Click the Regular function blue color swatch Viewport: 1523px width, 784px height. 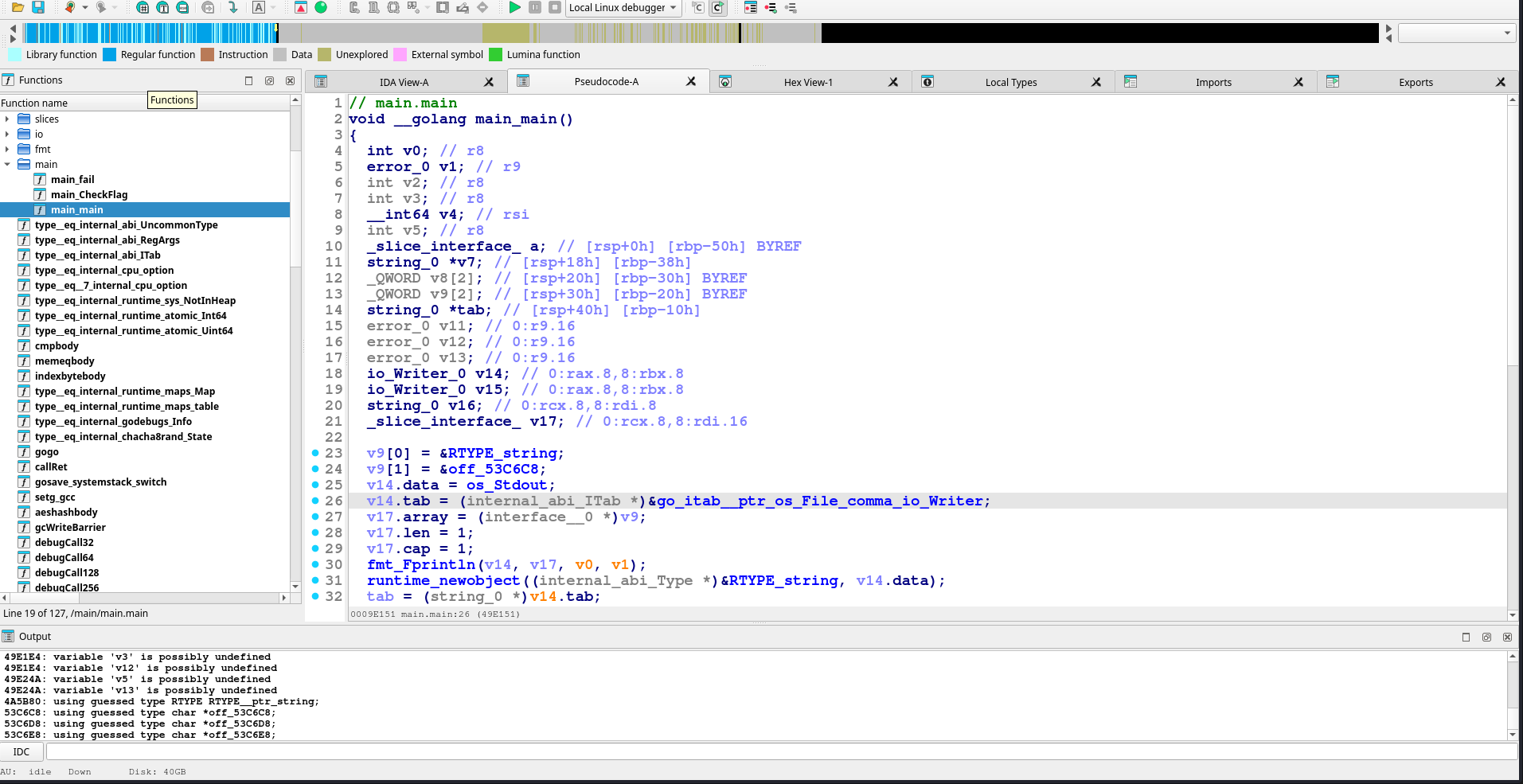click(x=110, y=55)
